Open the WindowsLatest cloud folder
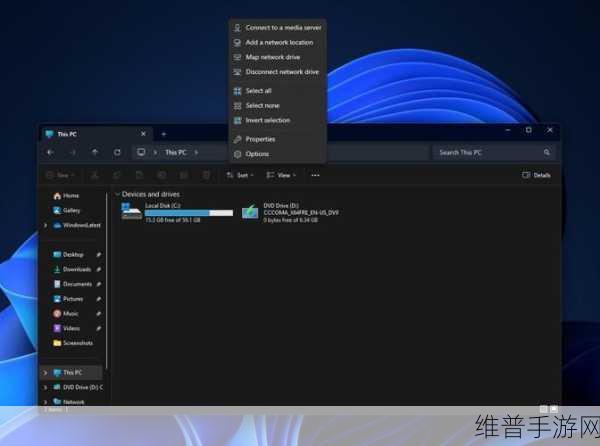Screen dimensions: 600x446 click(x=77, y=225)
